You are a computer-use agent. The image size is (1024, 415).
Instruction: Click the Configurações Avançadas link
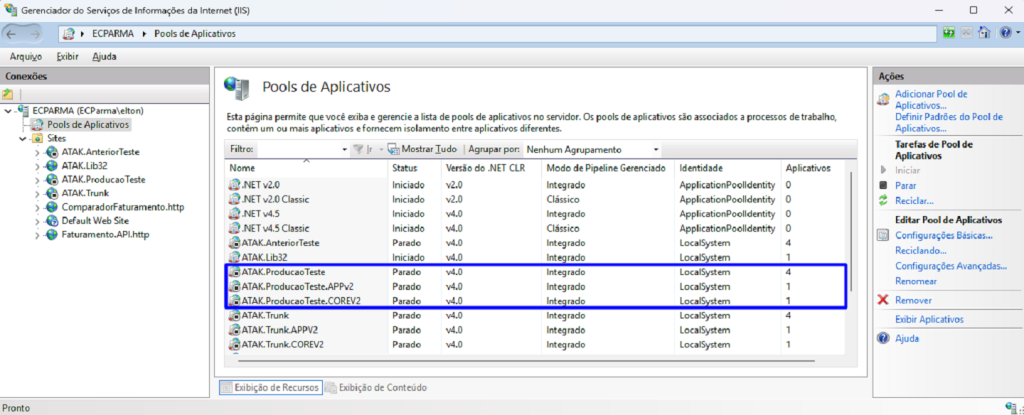coord(949,266)
